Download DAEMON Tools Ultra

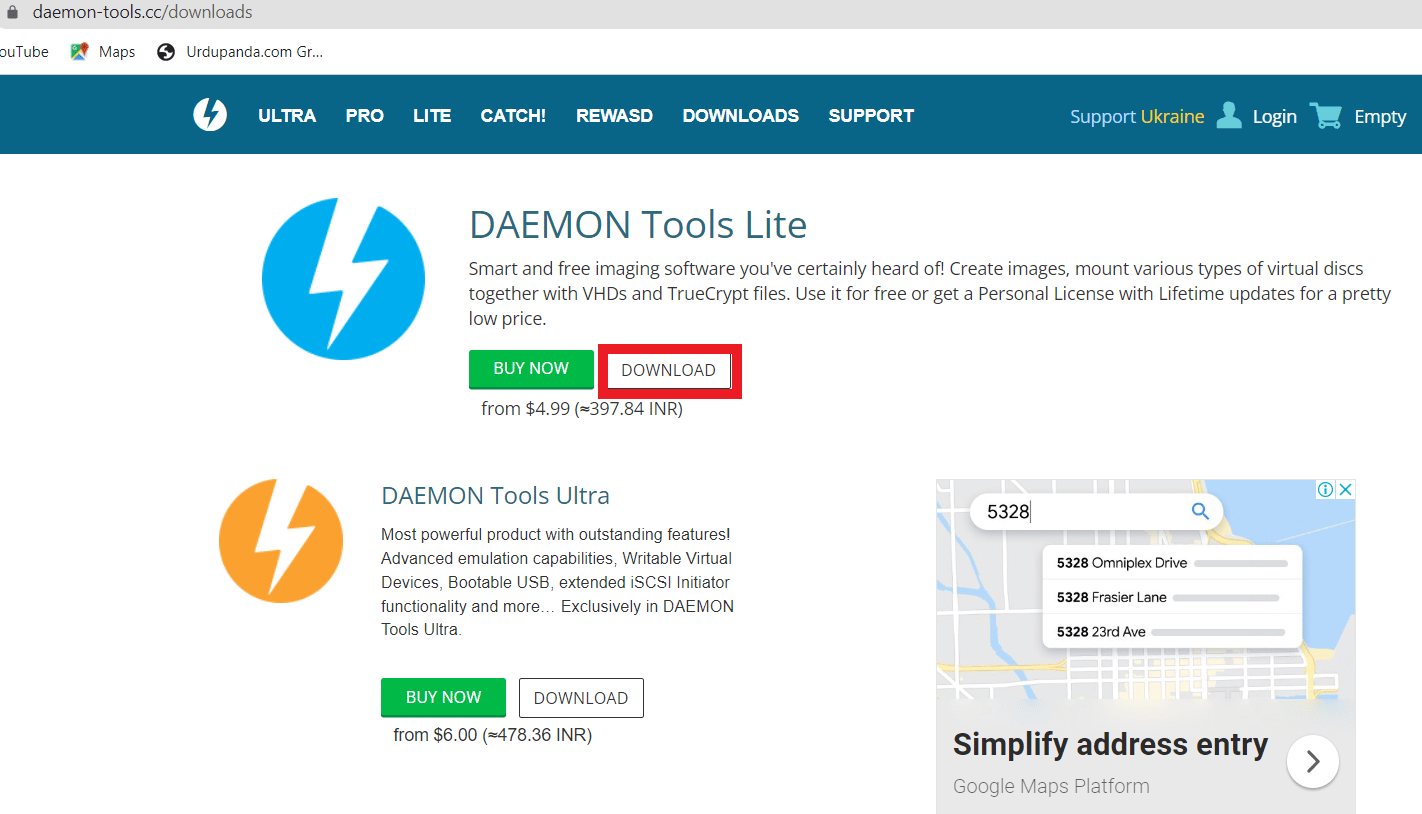point(581,697)
